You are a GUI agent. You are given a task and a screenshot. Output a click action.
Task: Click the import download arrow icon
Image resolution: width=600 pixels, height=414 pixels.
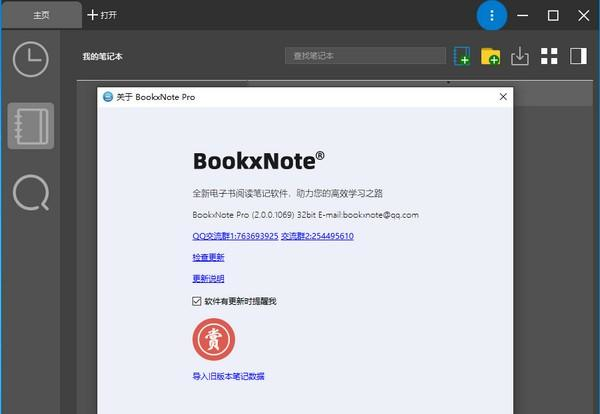520,56
